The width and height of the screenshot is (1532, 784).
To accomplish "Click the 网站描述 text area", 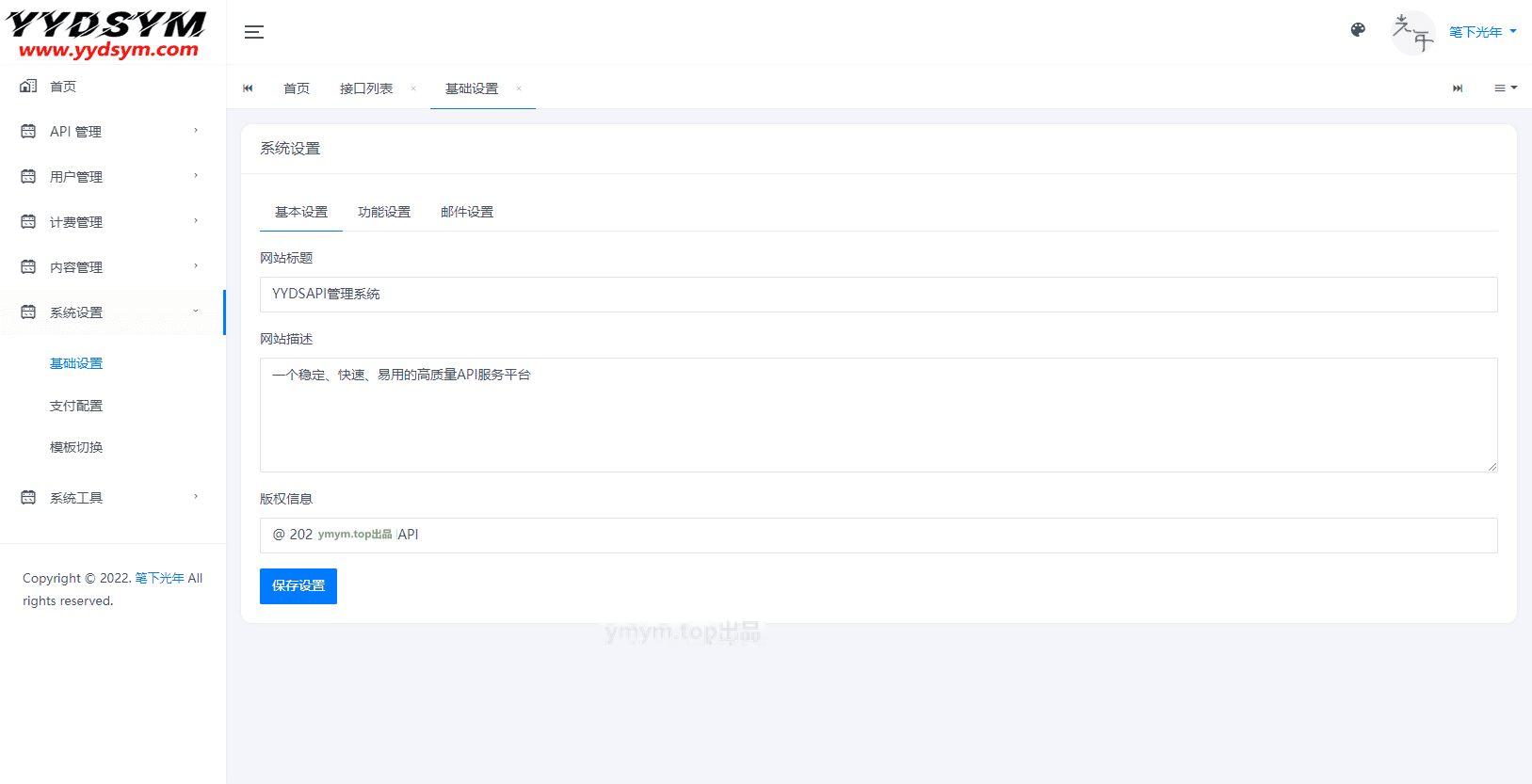I will [x=879, y=415].
